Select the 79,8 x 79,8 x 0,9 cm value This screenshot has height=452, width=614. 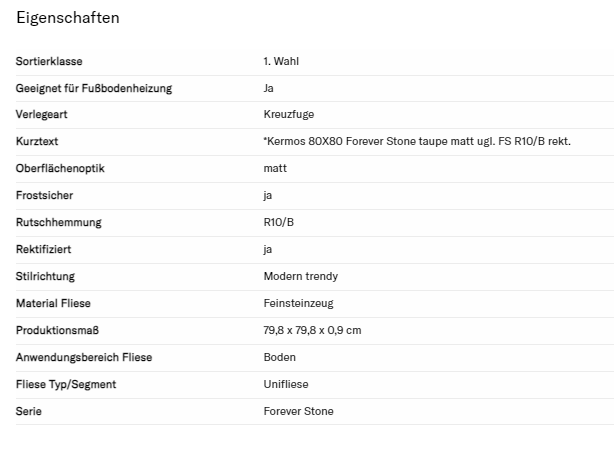(312, 330)
